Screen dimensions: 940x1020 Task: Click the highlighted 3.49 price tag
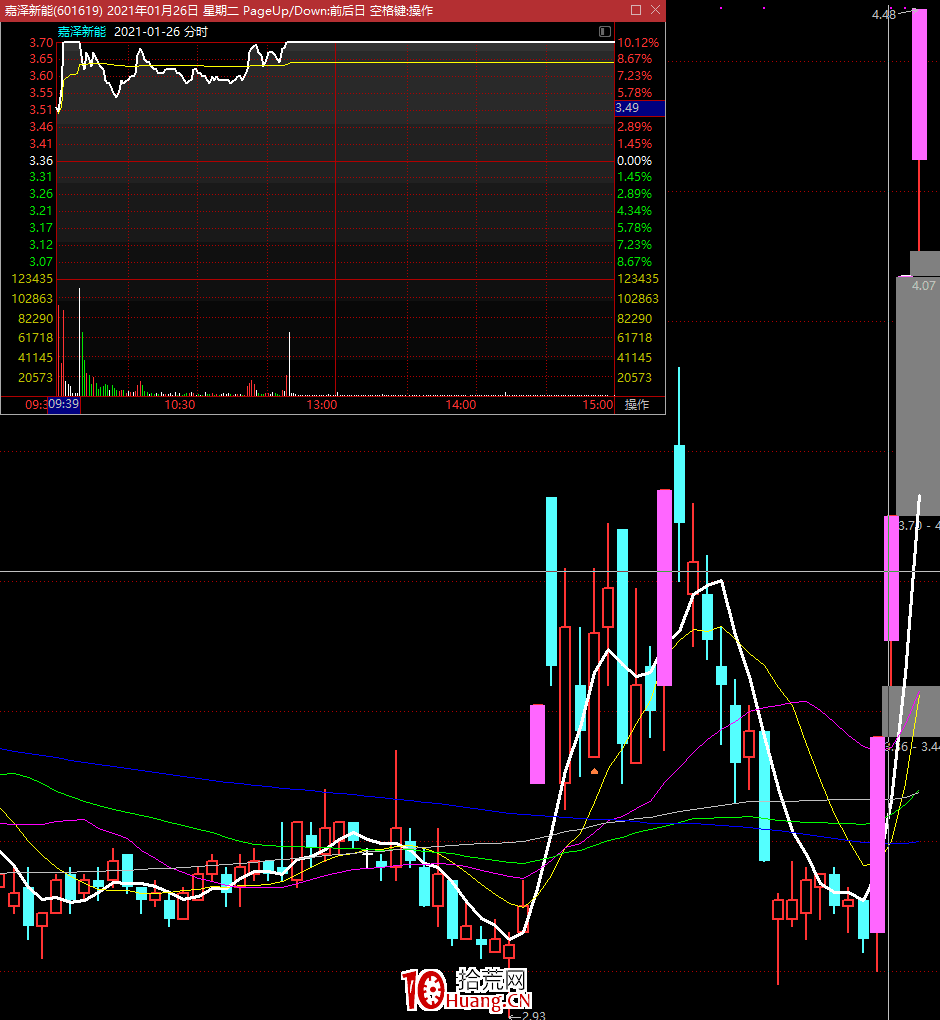(639, 108)
